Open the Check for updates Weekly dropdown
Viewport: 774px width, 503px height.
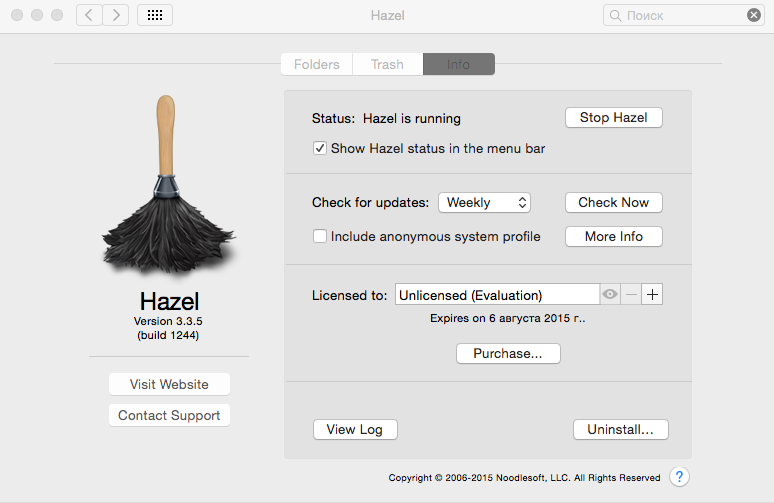tap(484, 202)
